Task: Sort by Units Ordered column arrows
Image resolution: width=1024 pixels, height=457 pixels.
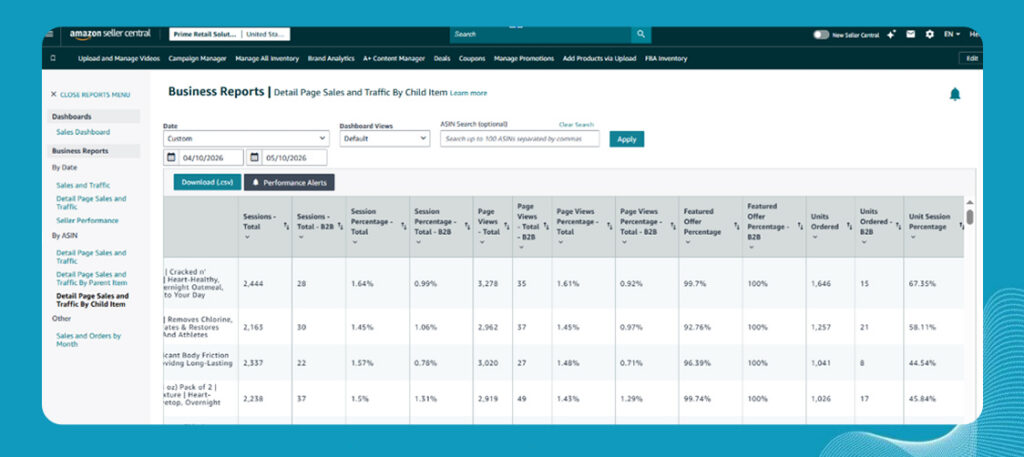Action: 849,226
